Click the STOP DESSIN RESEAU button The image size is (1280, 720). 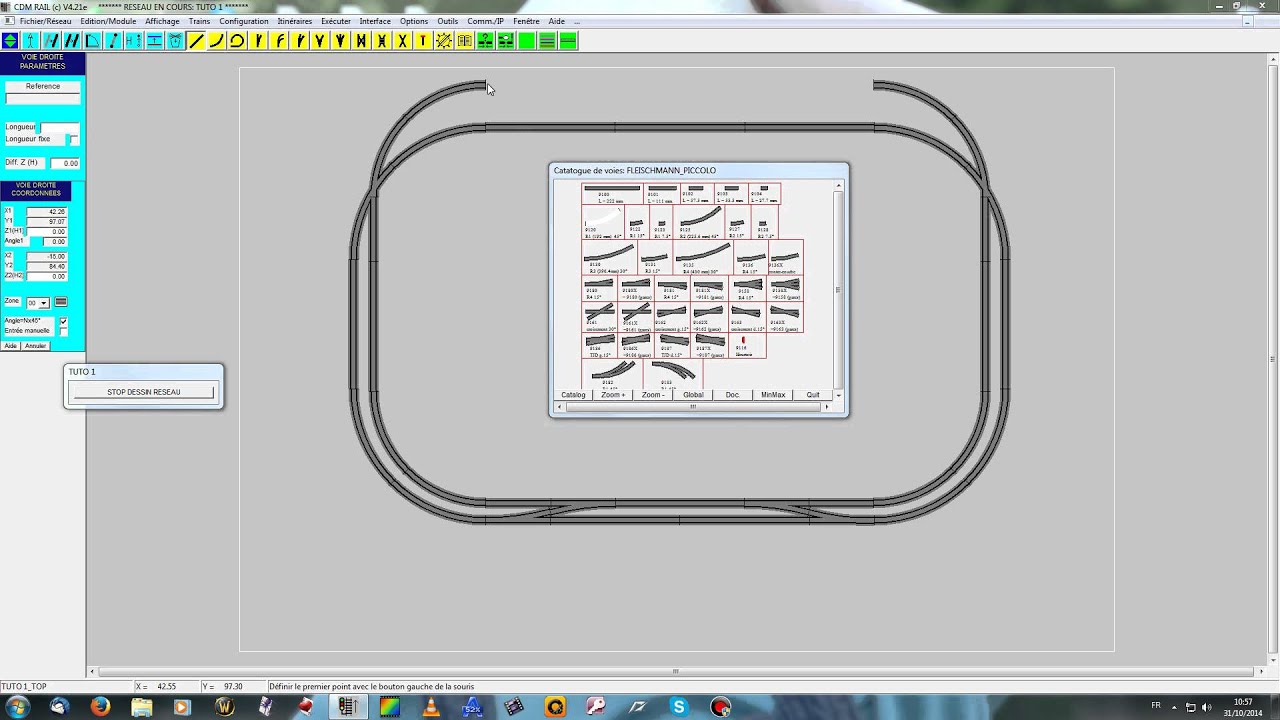click(144, 392)
